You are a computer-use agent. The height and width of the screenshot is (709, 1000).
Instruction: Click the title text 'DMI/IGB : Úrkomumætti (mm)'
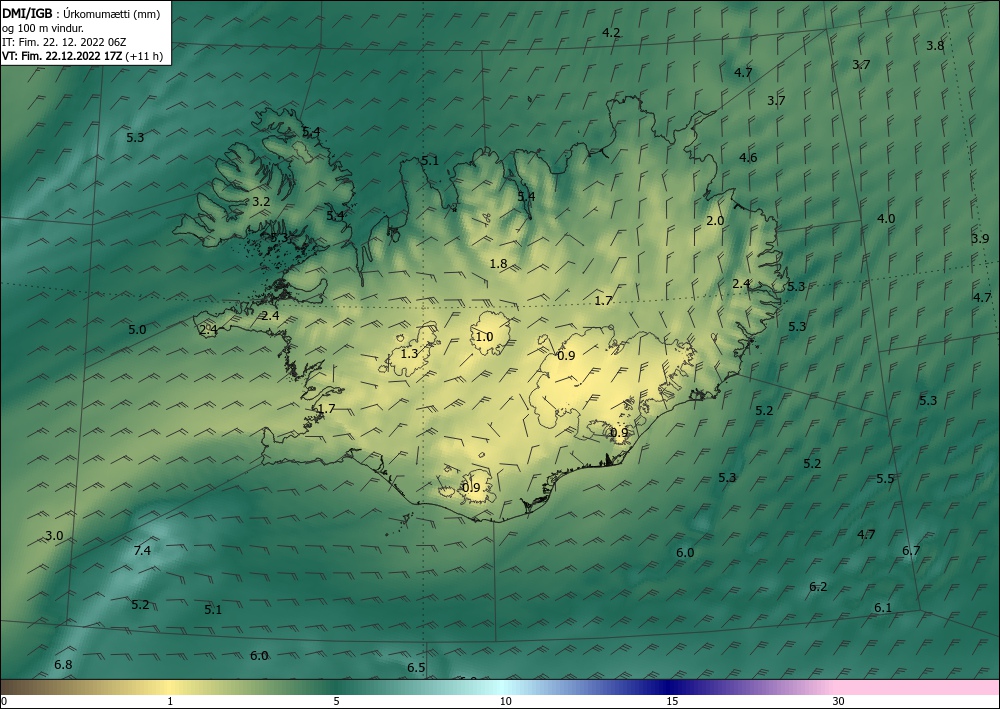[81, 14]
